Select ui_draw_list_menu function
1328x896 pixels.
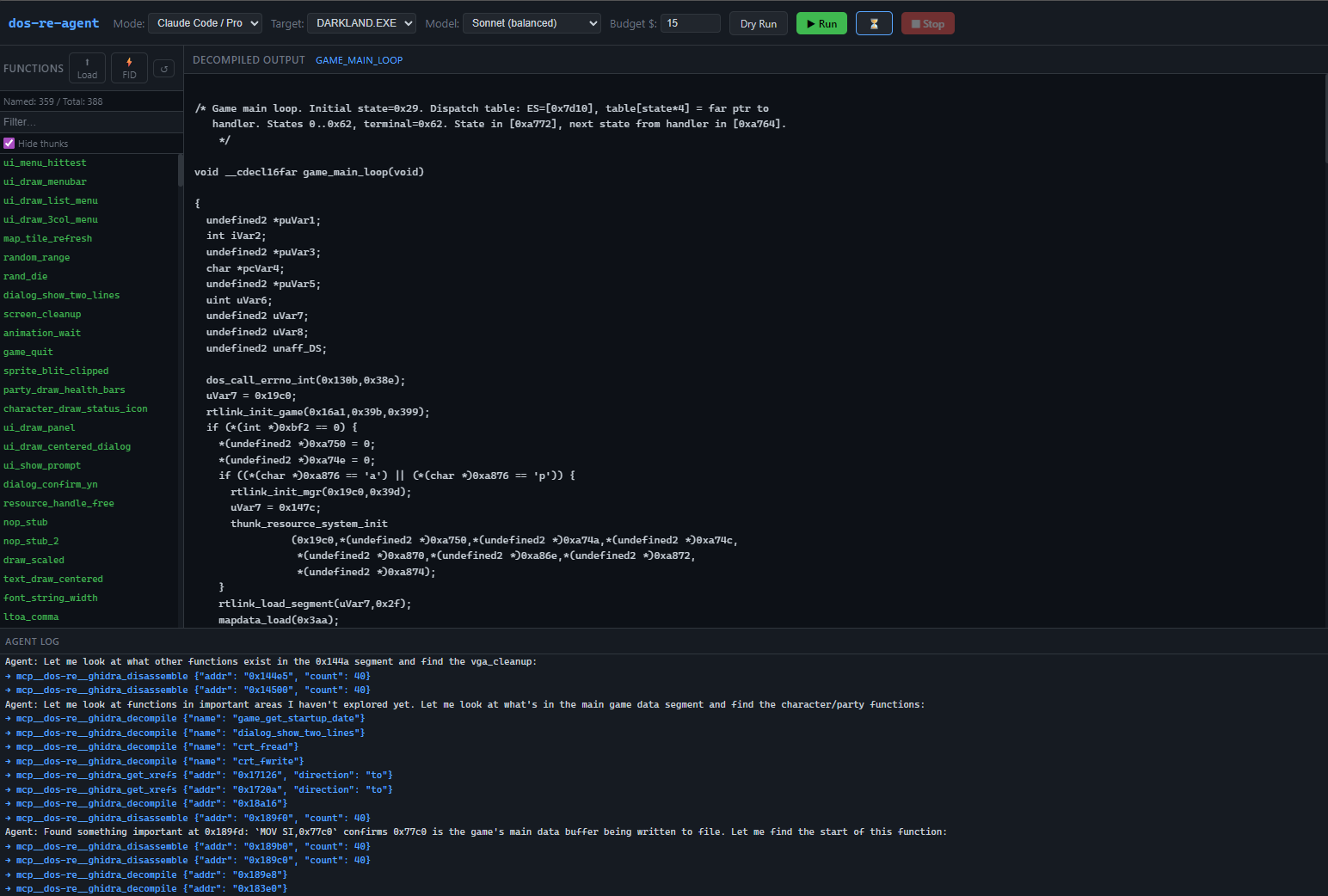click(x=51, y=200)
